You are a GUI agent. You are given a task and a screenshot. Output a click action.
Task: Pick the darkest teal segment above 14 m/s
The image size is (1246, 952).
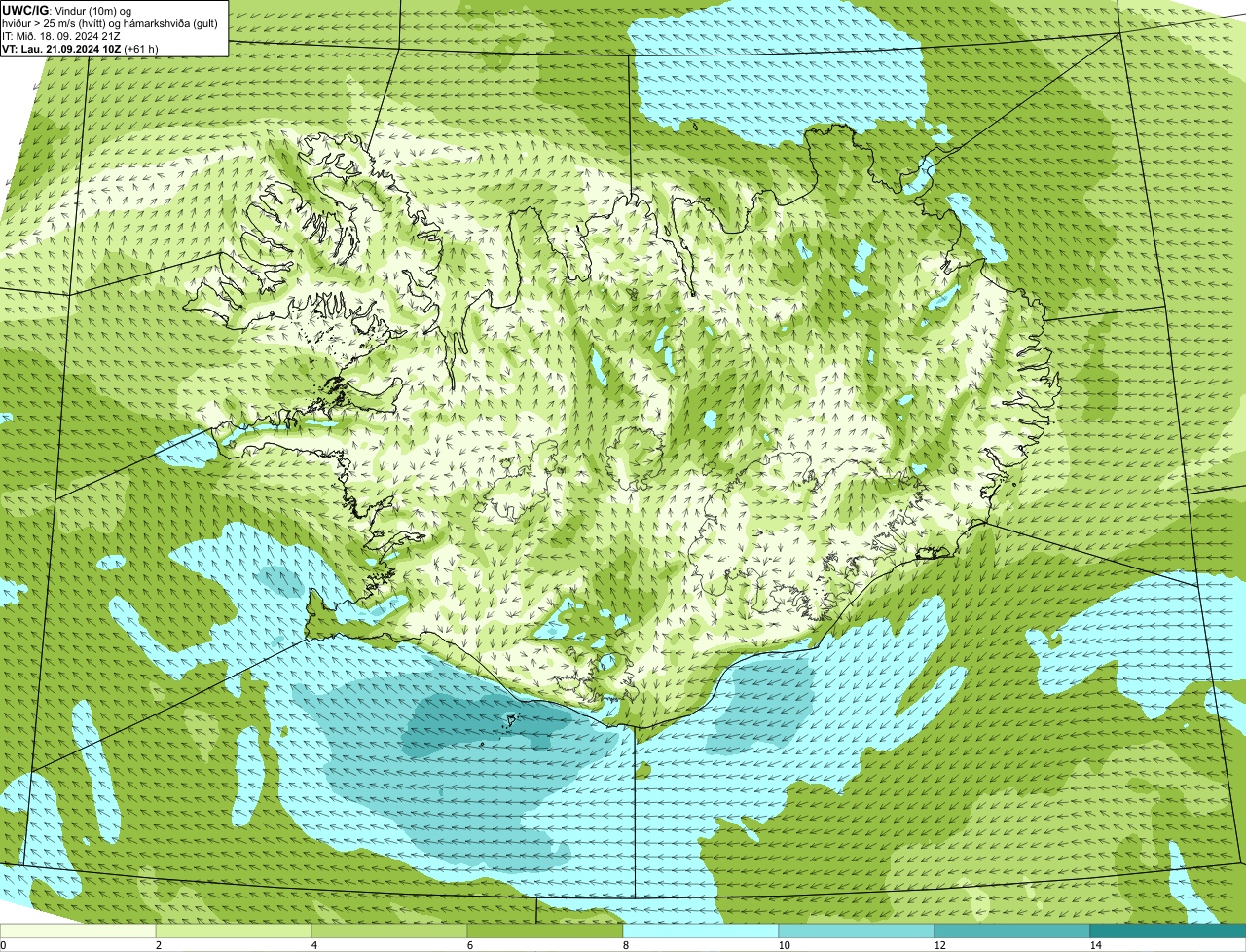[x=1168, y=931]
